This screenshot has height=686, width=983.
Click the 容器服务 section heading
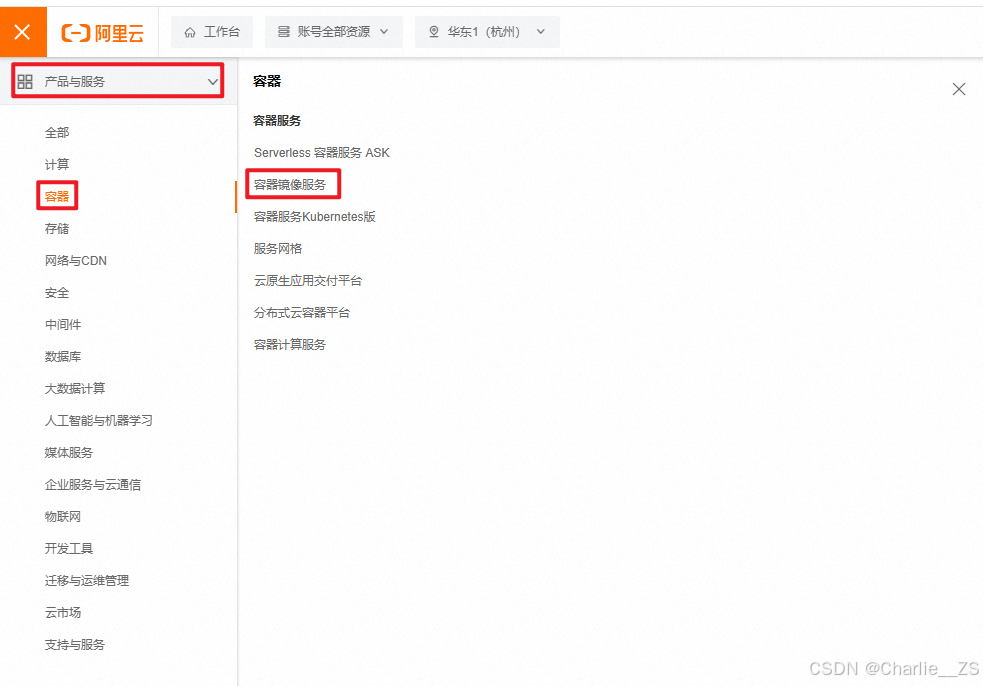click(277, 120)
